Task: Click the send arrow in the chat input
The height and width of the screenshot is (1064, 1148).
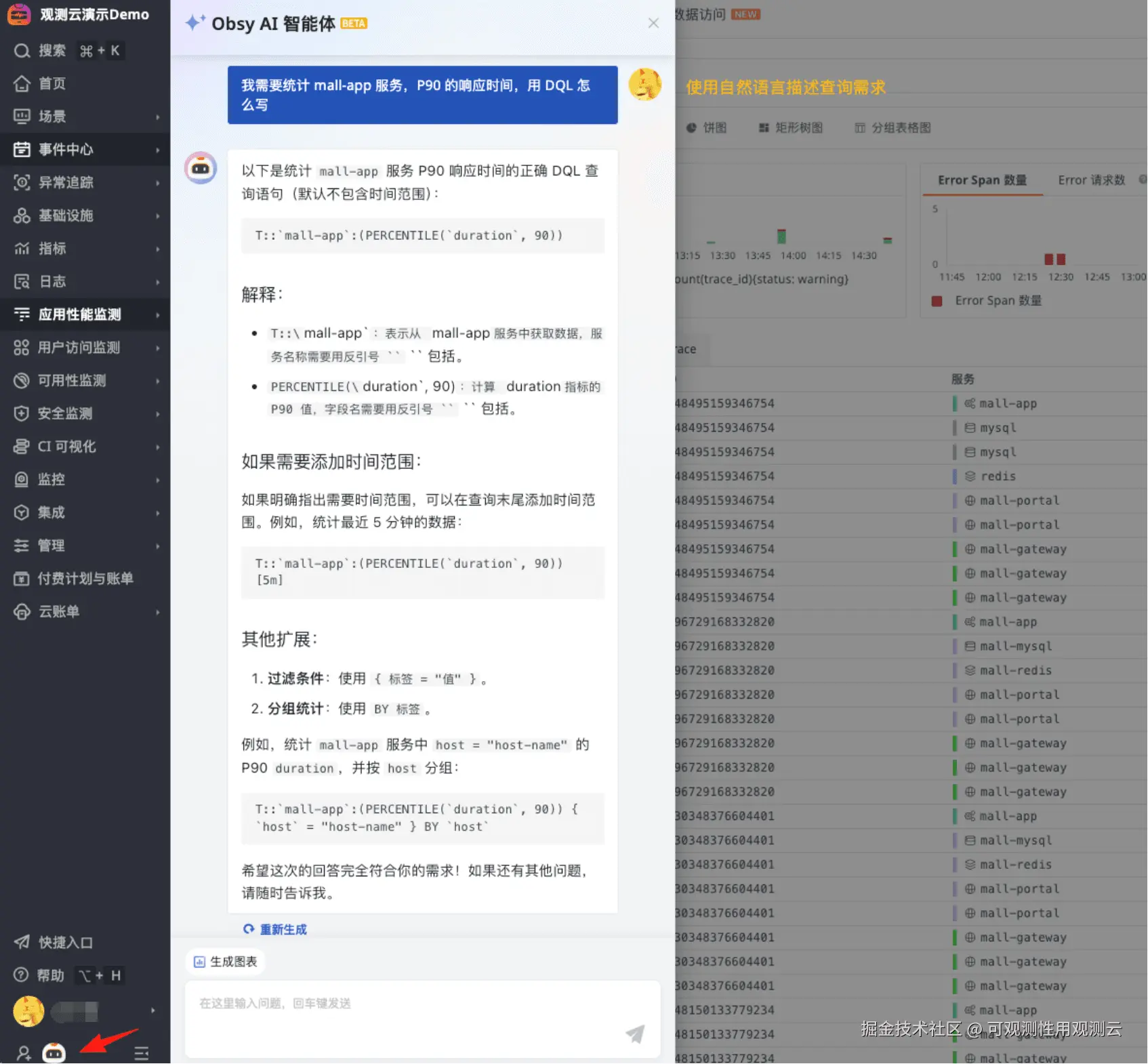Action: click(635, 1034)
